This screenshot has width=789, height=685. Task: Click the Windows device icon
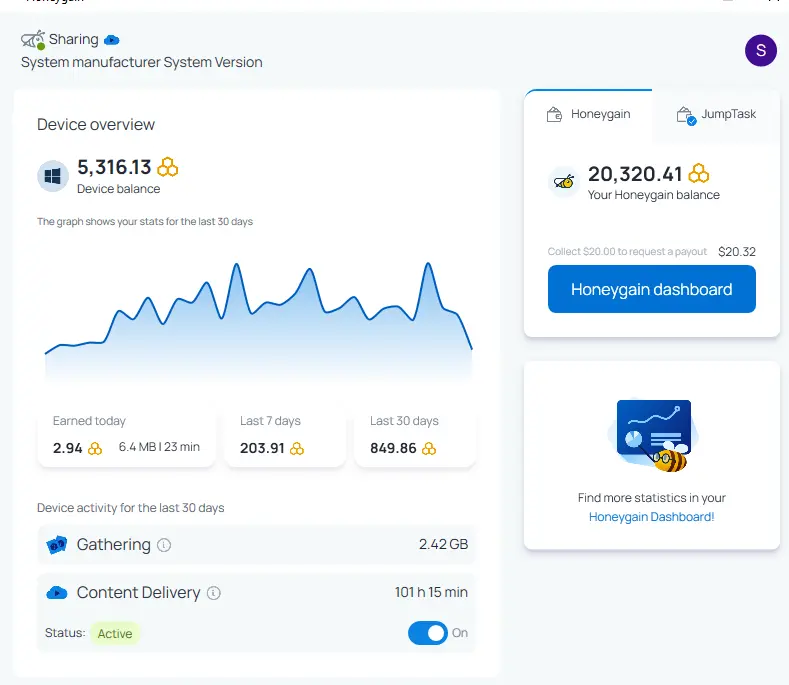[53, 176]
